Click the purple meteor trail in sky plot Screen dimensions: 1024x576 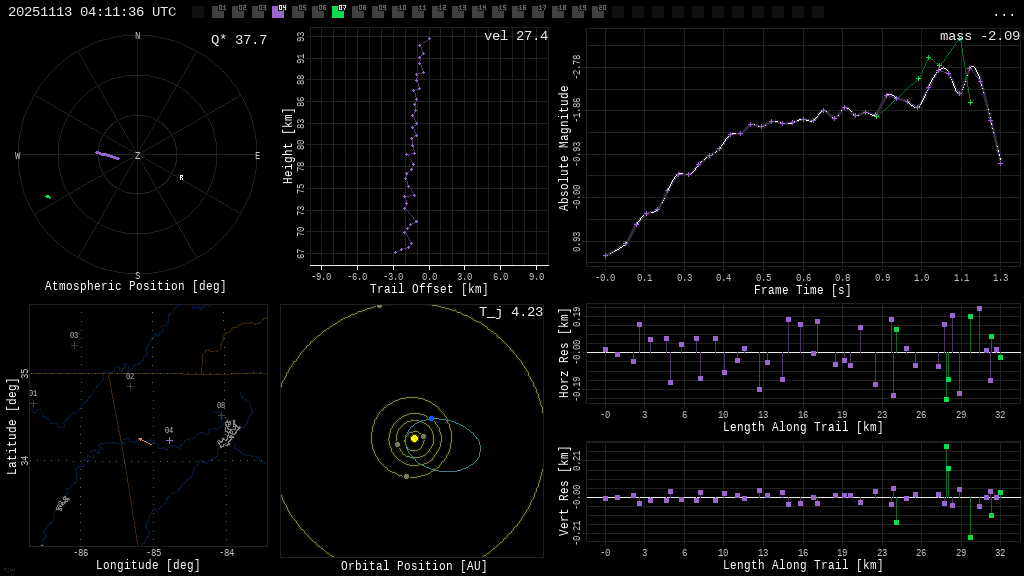click(107, 155)
